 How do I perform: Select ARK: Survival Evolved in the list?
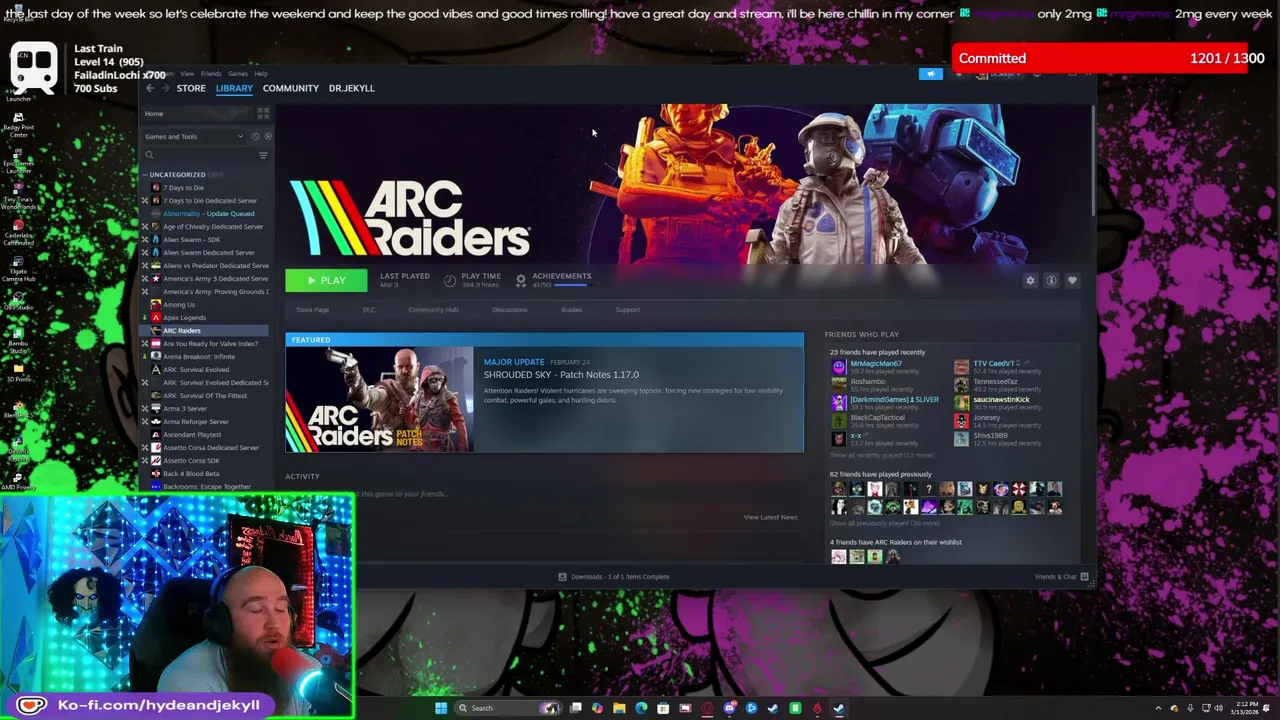pyautogui.click(x=196, y=370)
